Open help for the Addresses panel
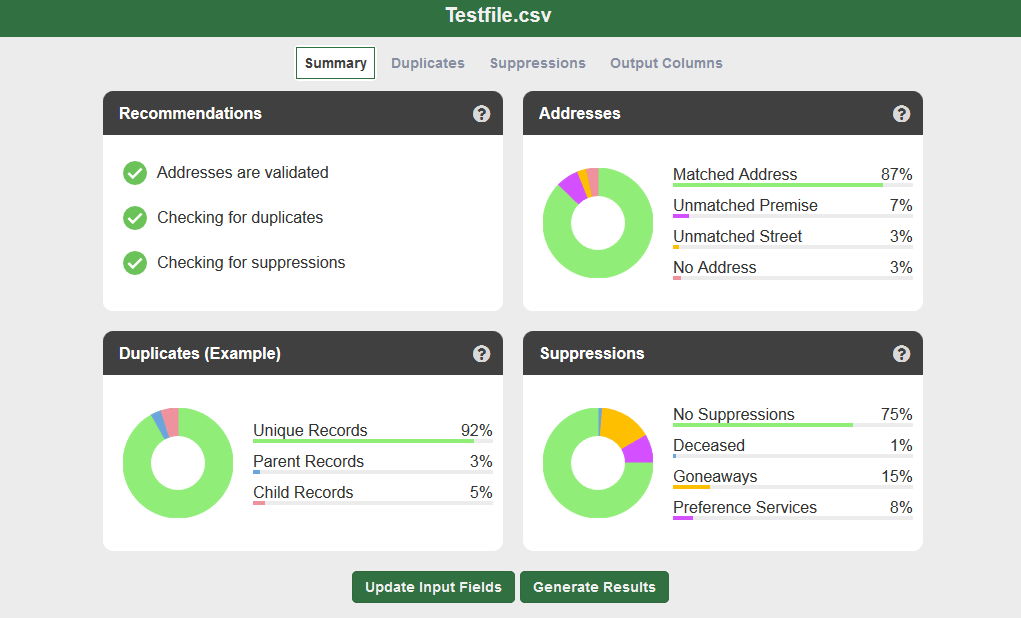The image size is (1021, 618). 902,114
